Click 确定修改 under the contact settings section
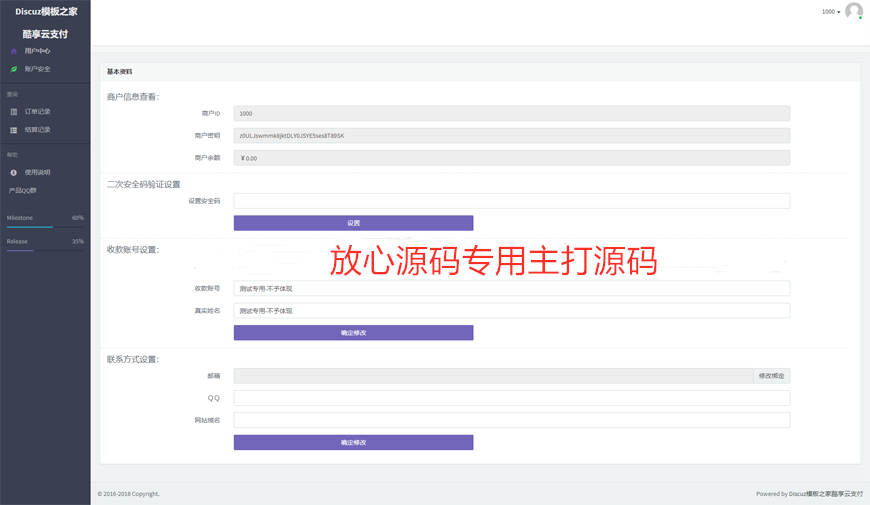This screenshot has height=505, width=870. [353, 442]
